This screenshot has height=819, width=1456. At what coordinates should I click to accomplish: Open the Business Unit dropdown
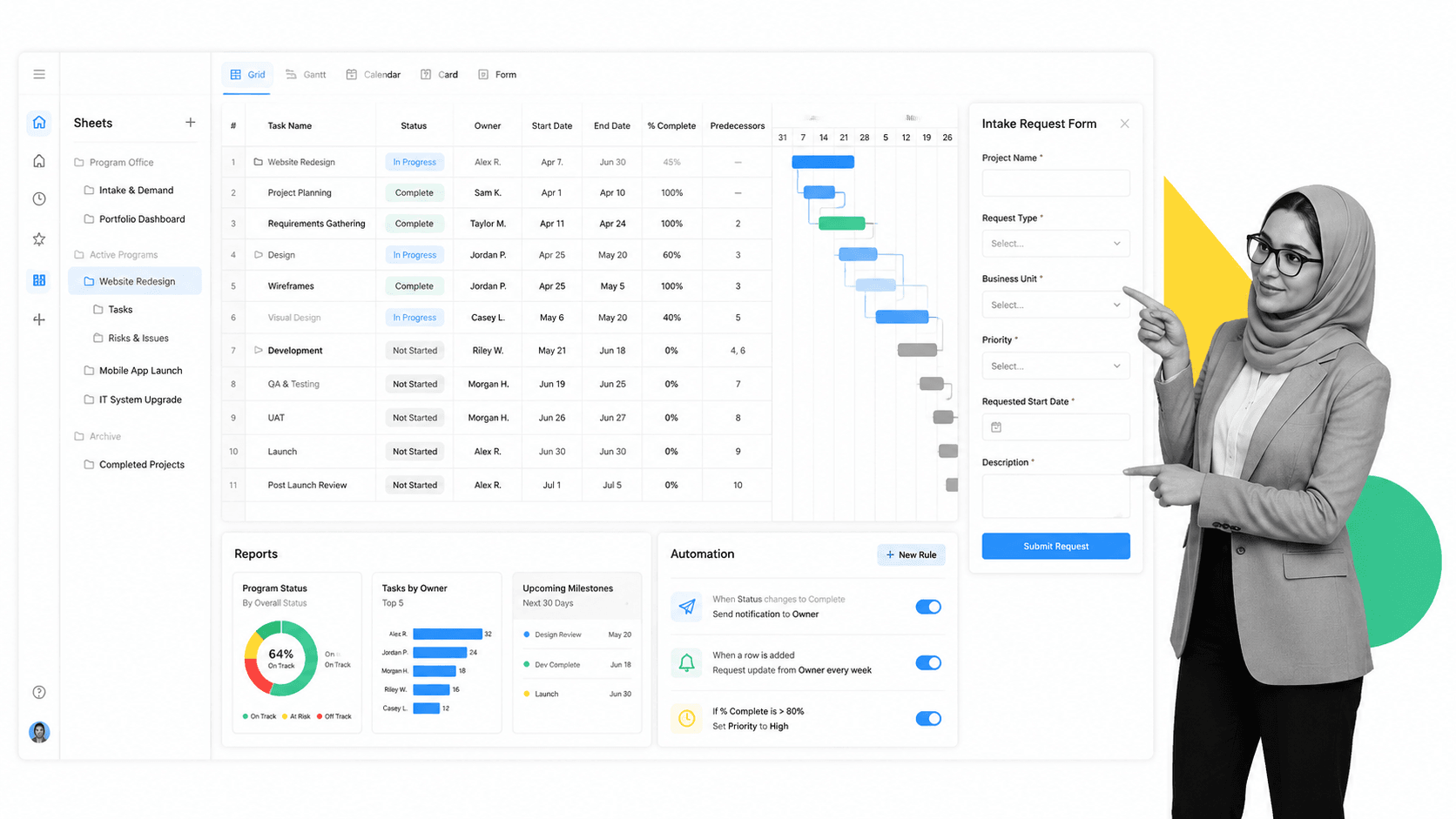1055,305
